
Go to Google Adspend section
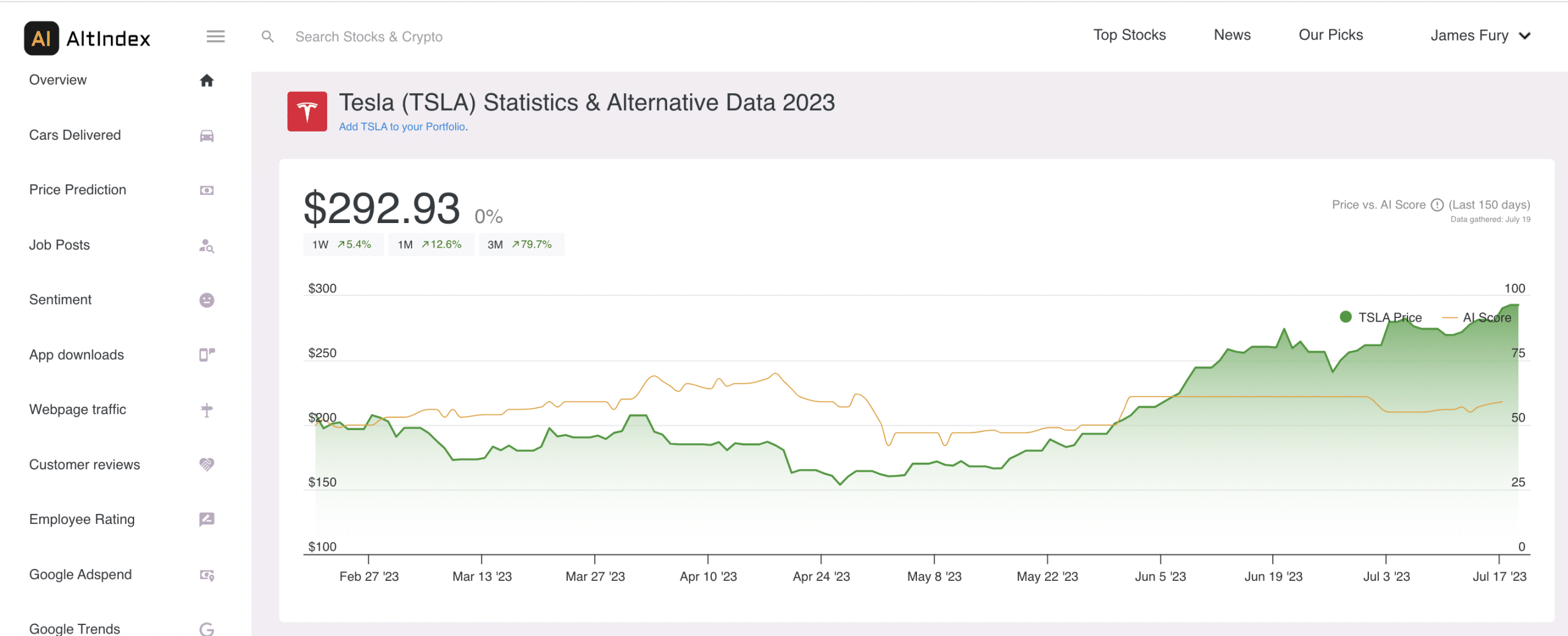80,574
